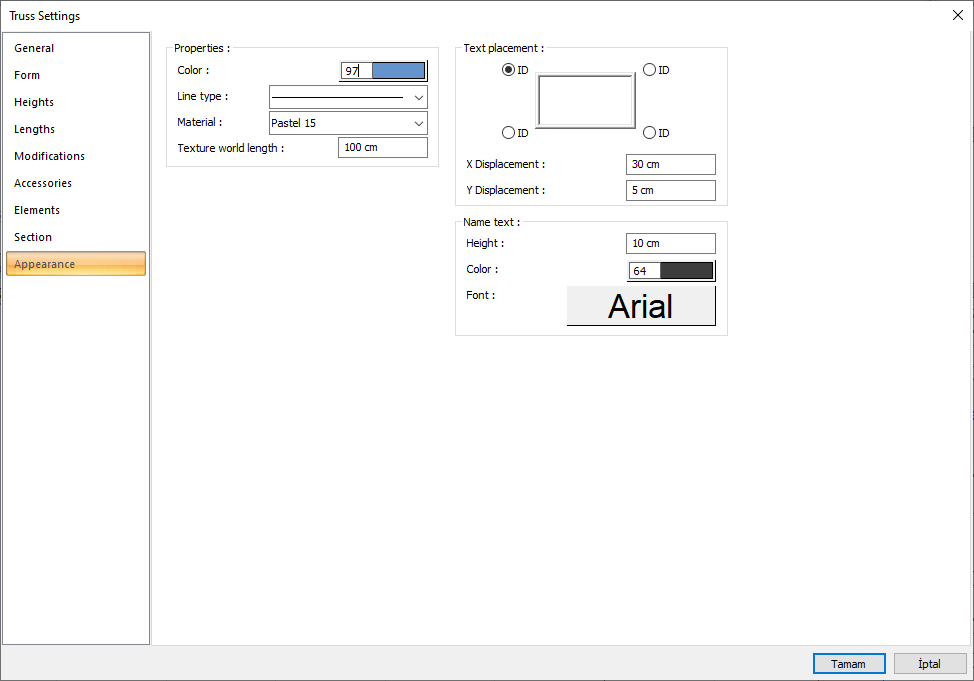
Task: Expand the Material dropdown showing Pastel 15
Action: (x=348, y=123)
